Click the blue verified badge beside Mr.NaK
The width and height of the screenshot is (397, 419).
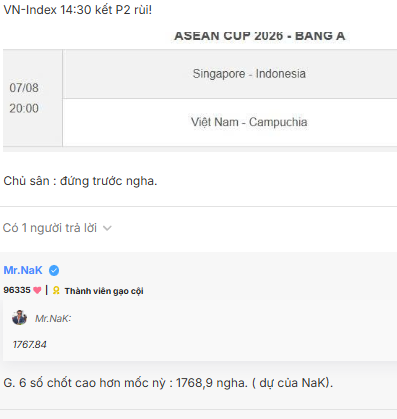(x=54, y=270)
